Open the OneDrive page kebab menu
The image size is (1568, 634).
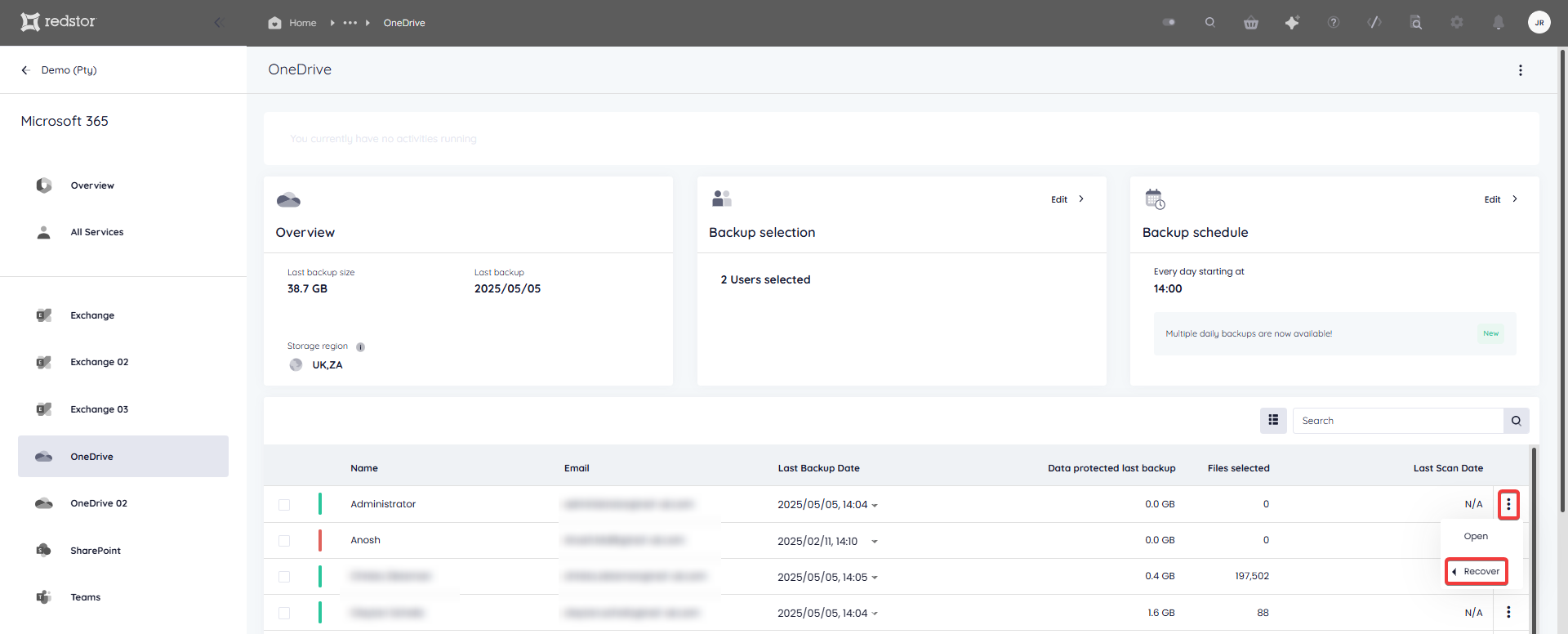pyautogui.click(x=1521, y=70)
